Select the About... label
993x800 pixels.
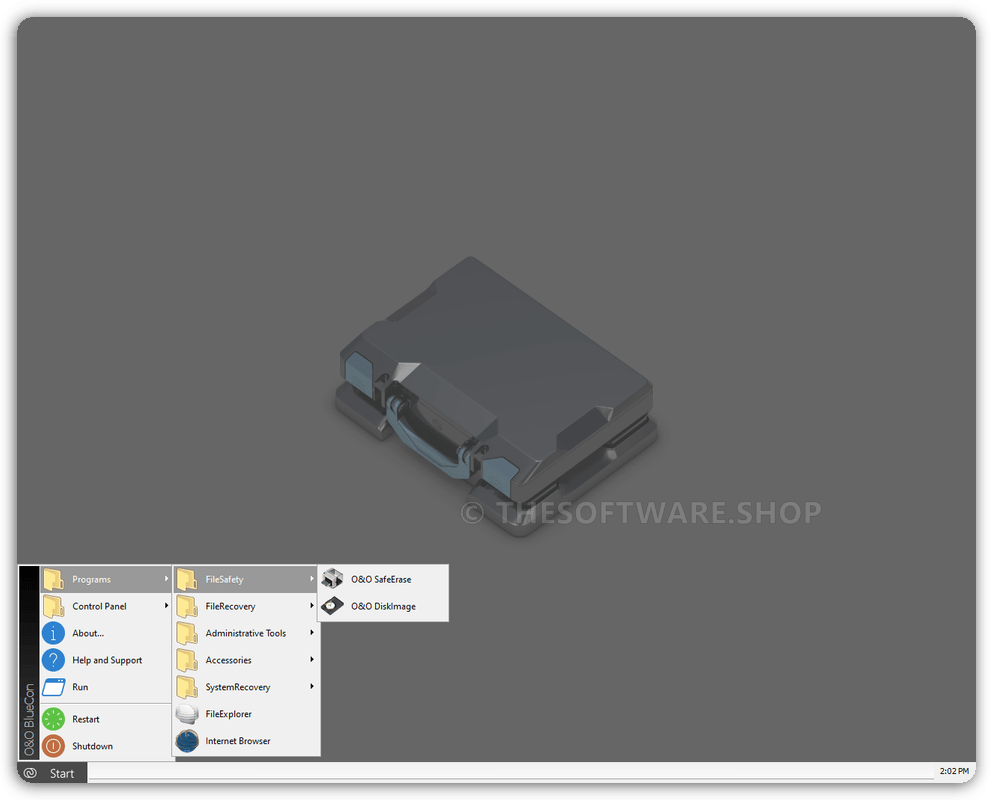pyautogui.click(x=88, y=633)
